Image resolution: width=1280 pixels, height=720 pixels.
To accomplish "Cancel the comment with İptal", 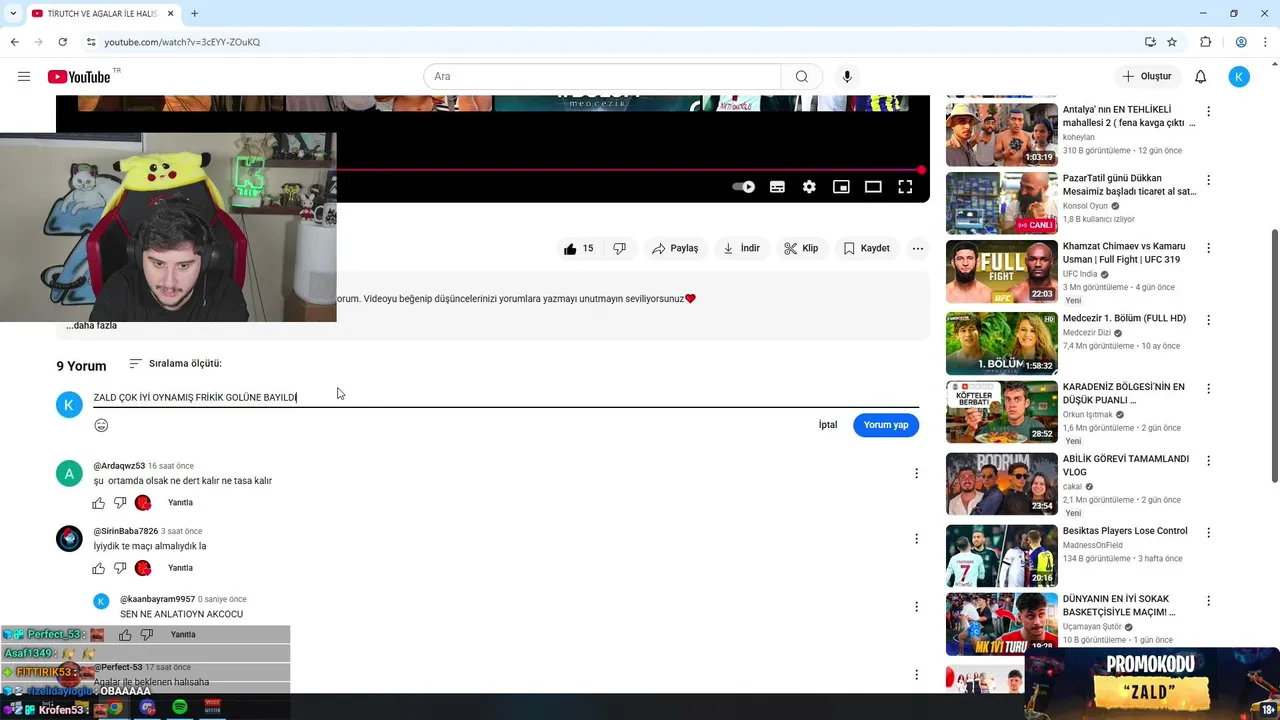I will (x=828, y=425).
